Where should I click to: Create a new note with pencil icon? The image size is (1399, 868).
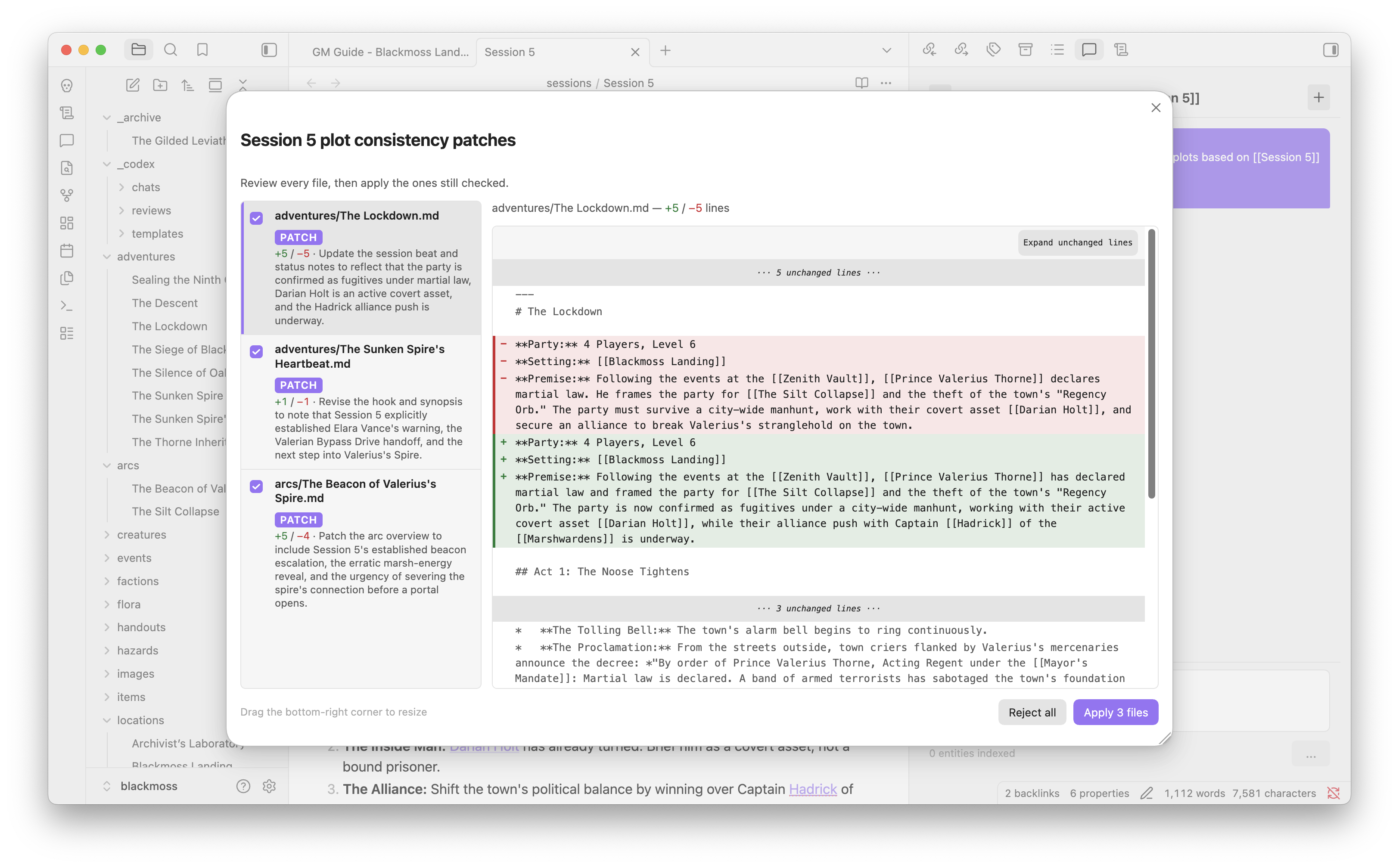(x=133, y=86)
